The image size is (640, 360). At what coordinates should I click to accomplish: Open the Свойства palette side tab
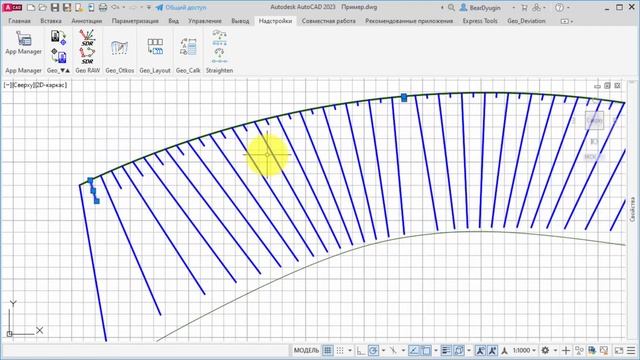[x=633, y=209]
